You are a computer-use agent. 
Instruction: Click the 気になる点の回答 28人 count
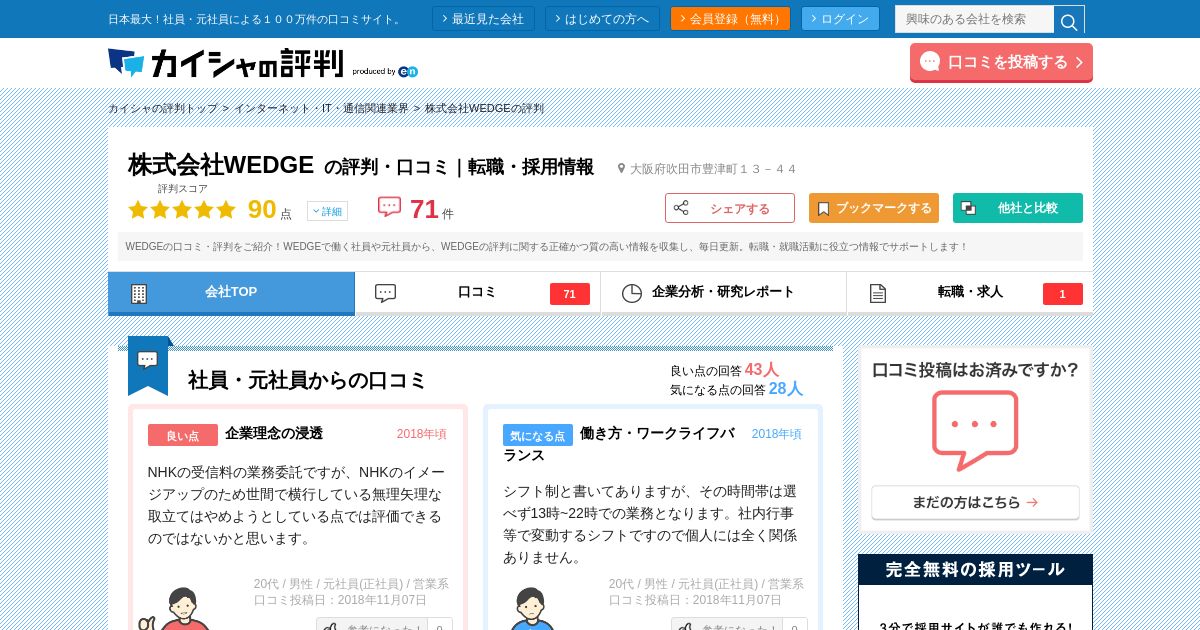pos(736,389)
